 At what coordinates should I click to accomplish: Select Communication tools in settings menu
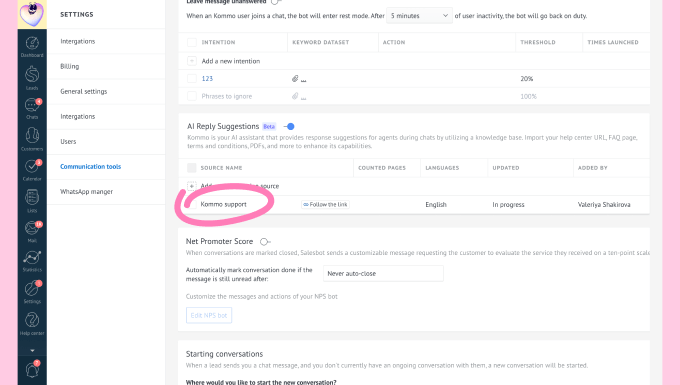[x=91, y=166]
